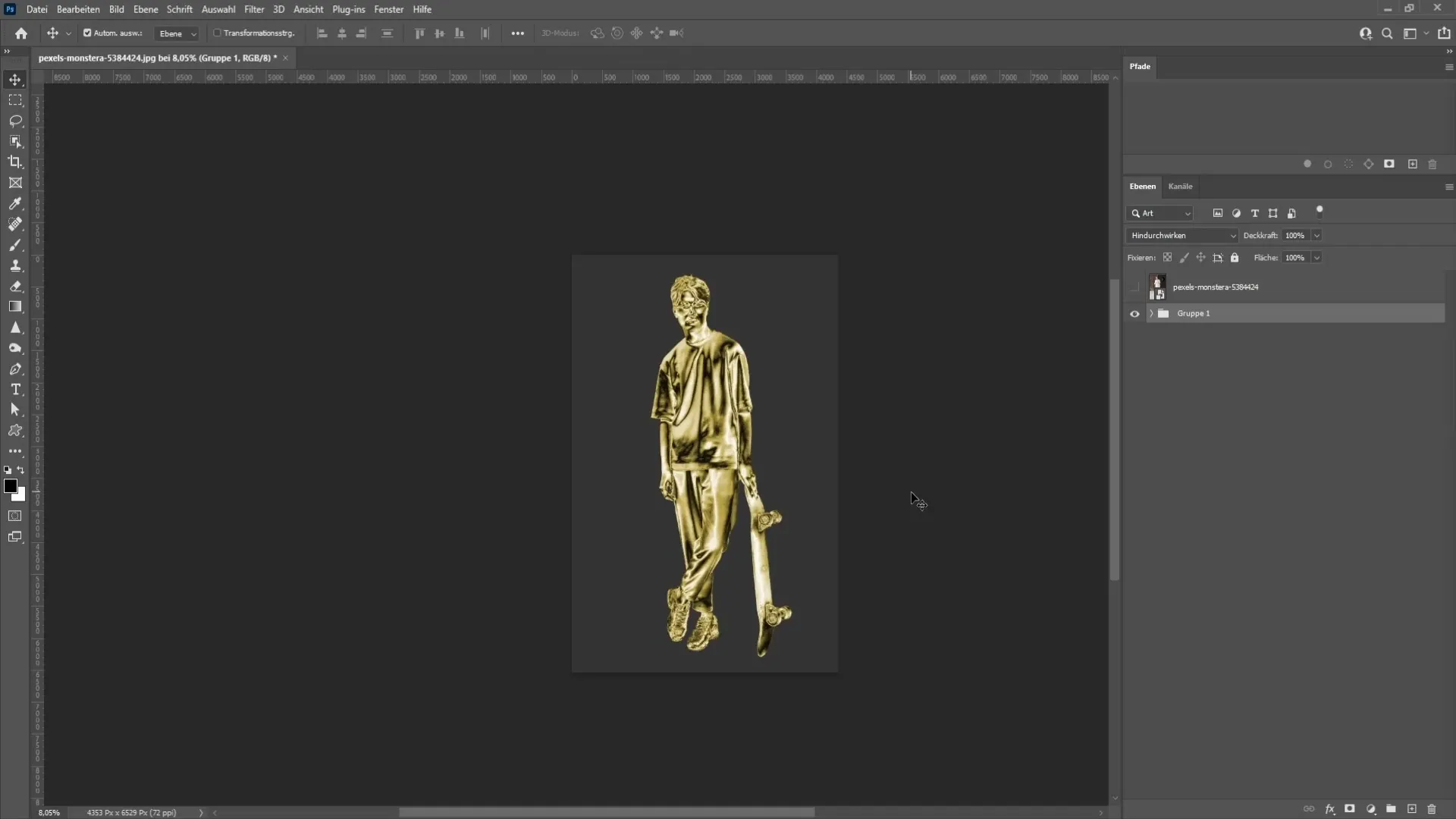Change the screen mode
The height and width of the screenshot is (819, 1456).
(x=15, y=537)
